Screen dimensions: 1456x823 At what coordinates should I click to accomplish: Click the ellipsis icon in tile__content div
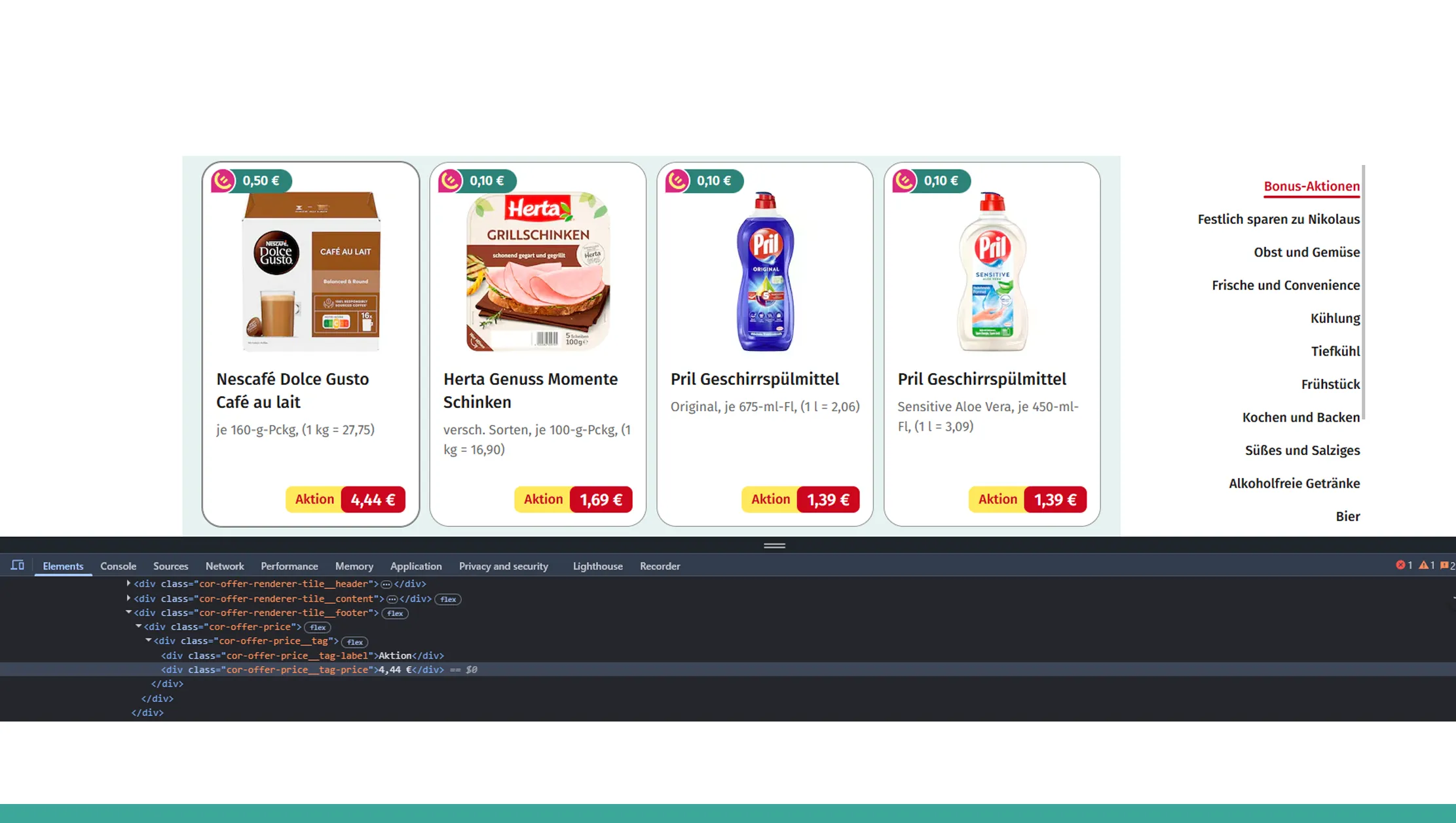(x=392, y=598)
